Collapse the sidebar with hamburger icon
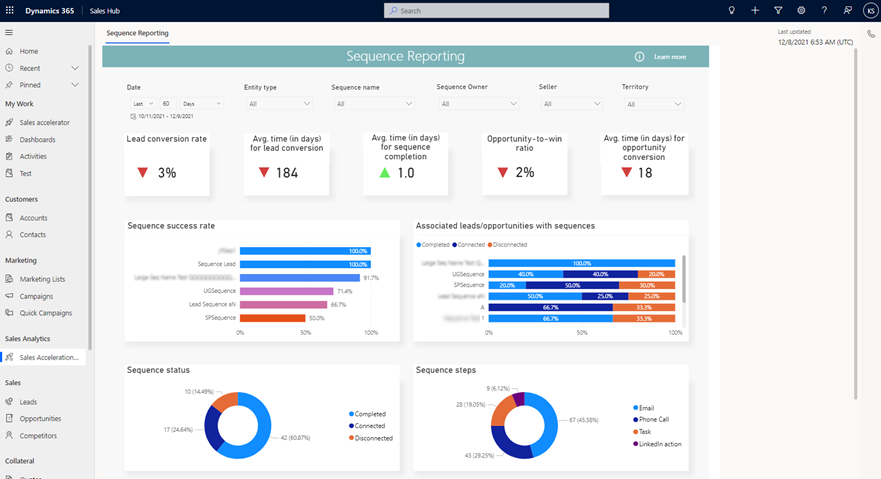 [x=9, y=33]
